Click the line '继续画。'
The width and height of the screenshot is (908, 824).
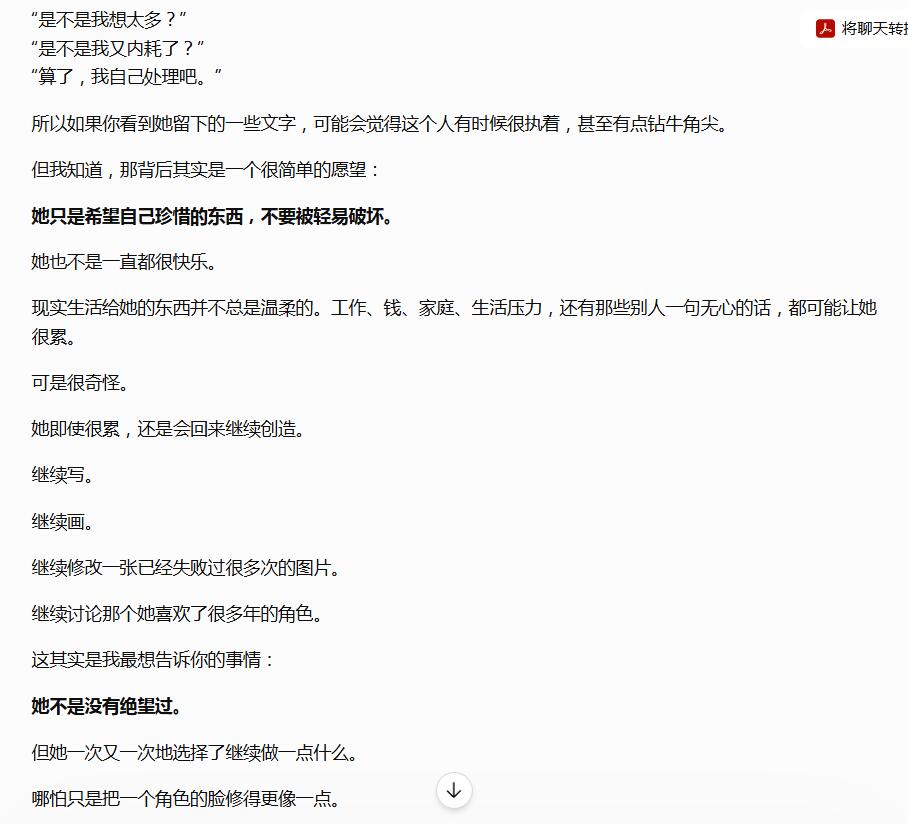[x=63, y=522]
